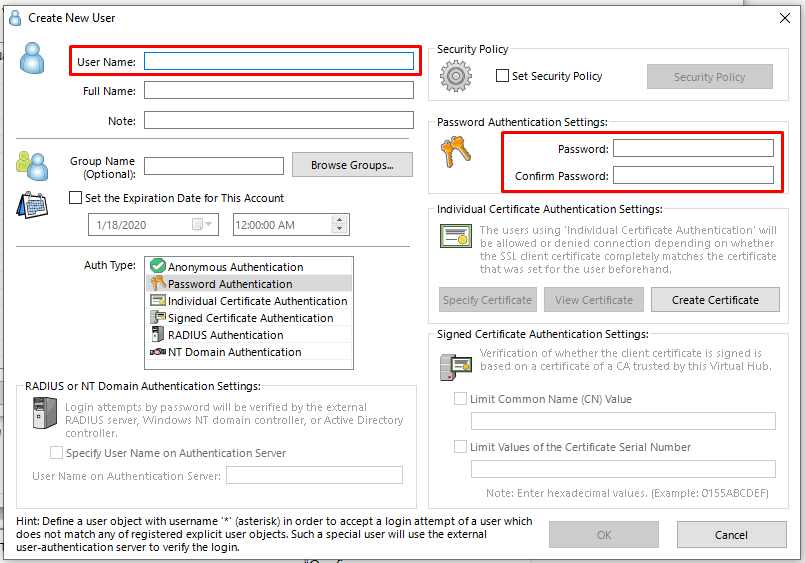
Task: Enable the Set Security Policy checkbox
Action: pyautogui.click(x=502, y=75)
